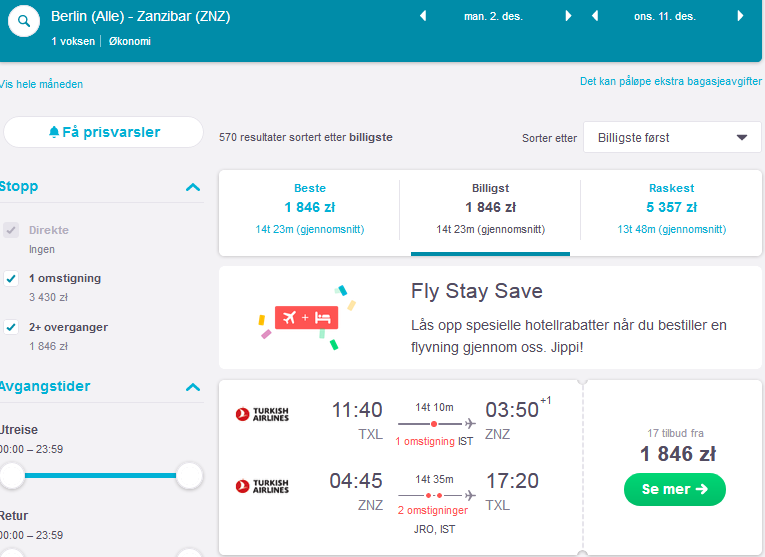Open the Billigste først sort dropdown
The width and height of the screenshot is (765, 557).
[672, 138]
